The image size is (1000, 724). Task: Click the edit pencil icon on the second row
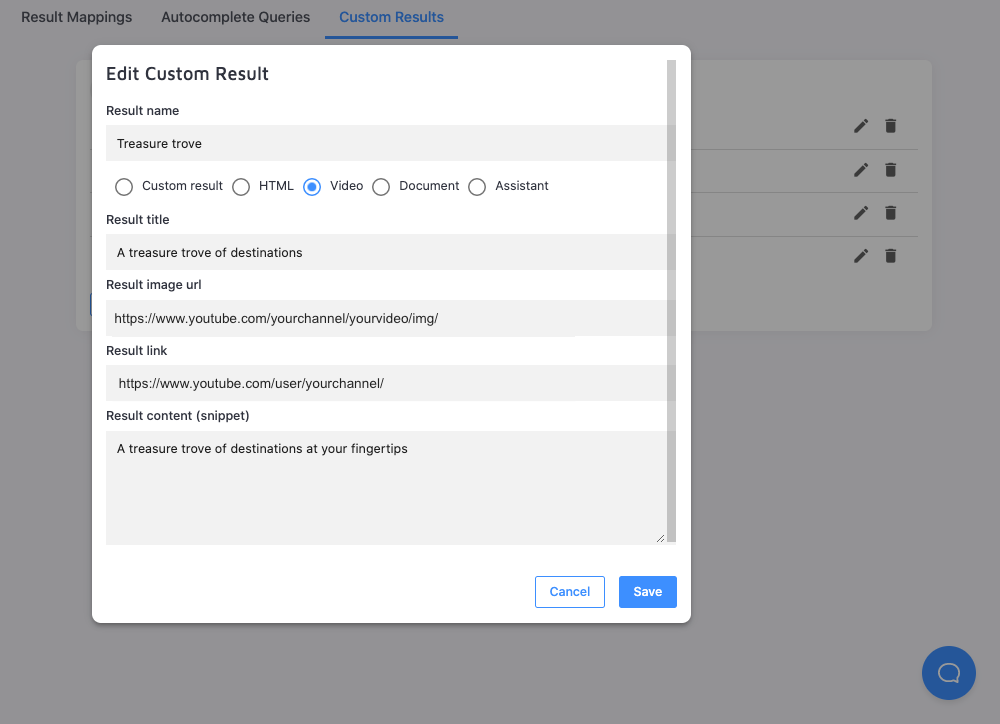860,169
